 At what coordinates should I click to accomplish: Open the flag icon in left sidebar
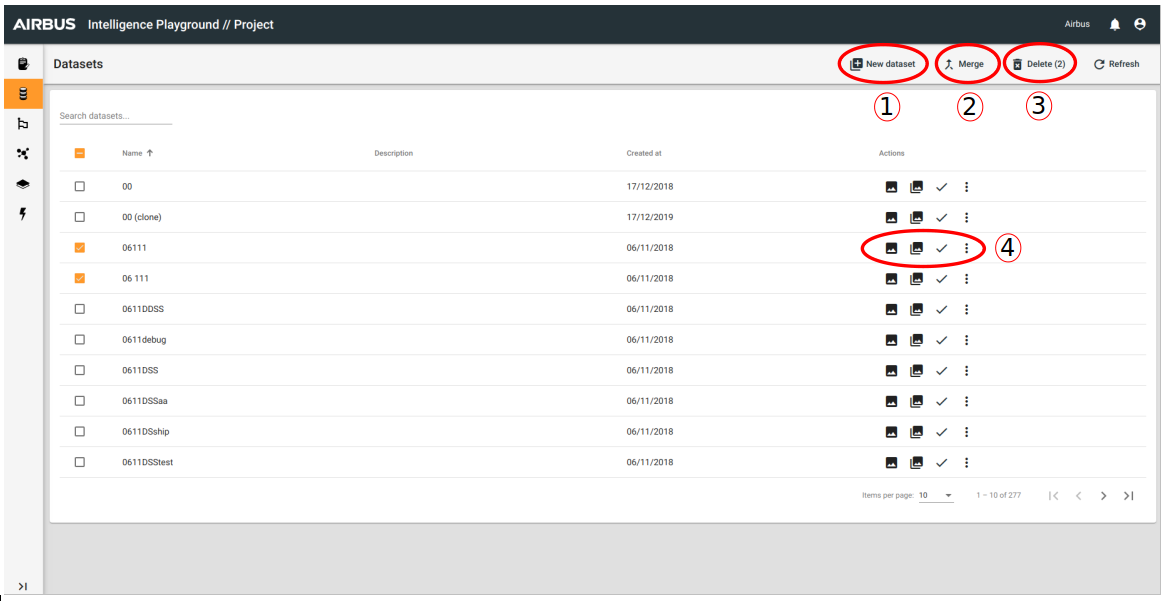tap(23, 124)
